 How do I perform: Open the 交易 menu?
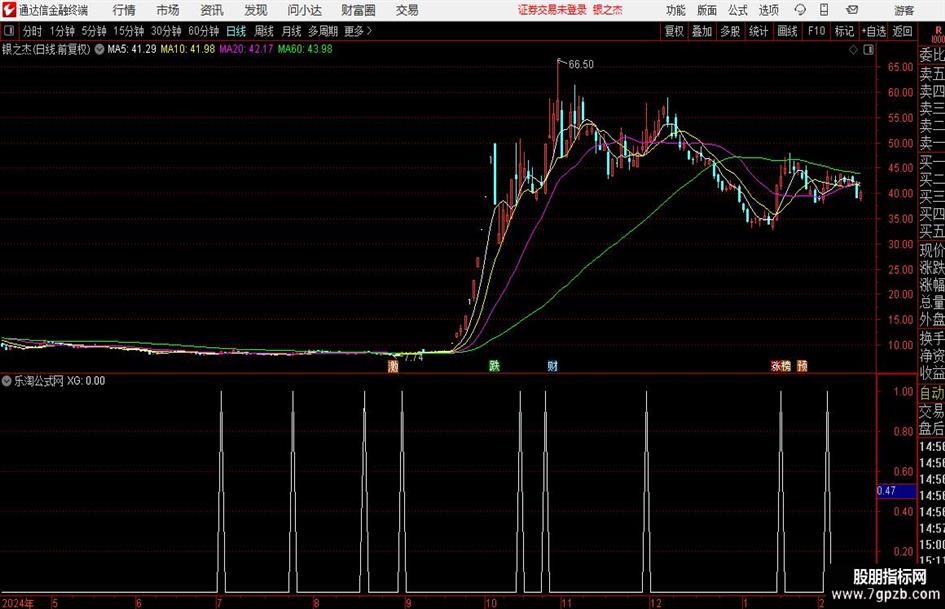407,10
